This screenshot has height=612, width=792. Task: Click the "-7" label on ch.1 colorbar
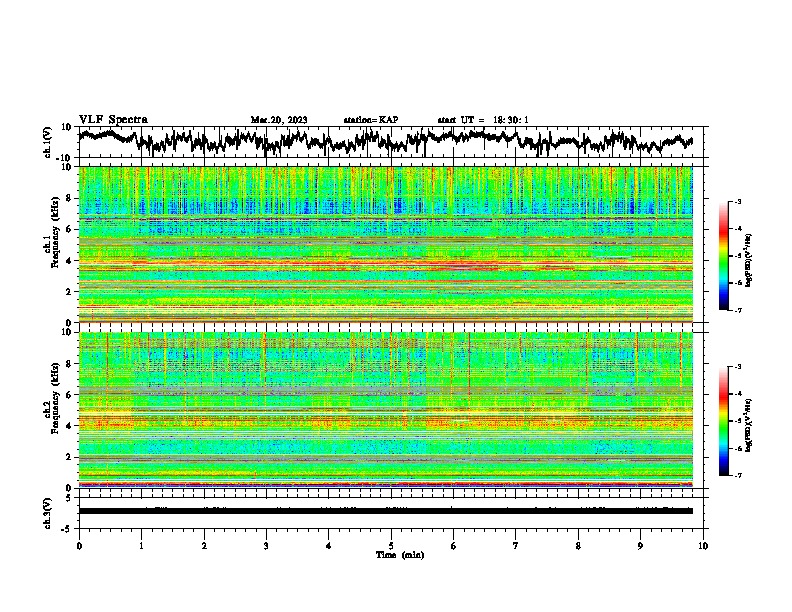738,310
